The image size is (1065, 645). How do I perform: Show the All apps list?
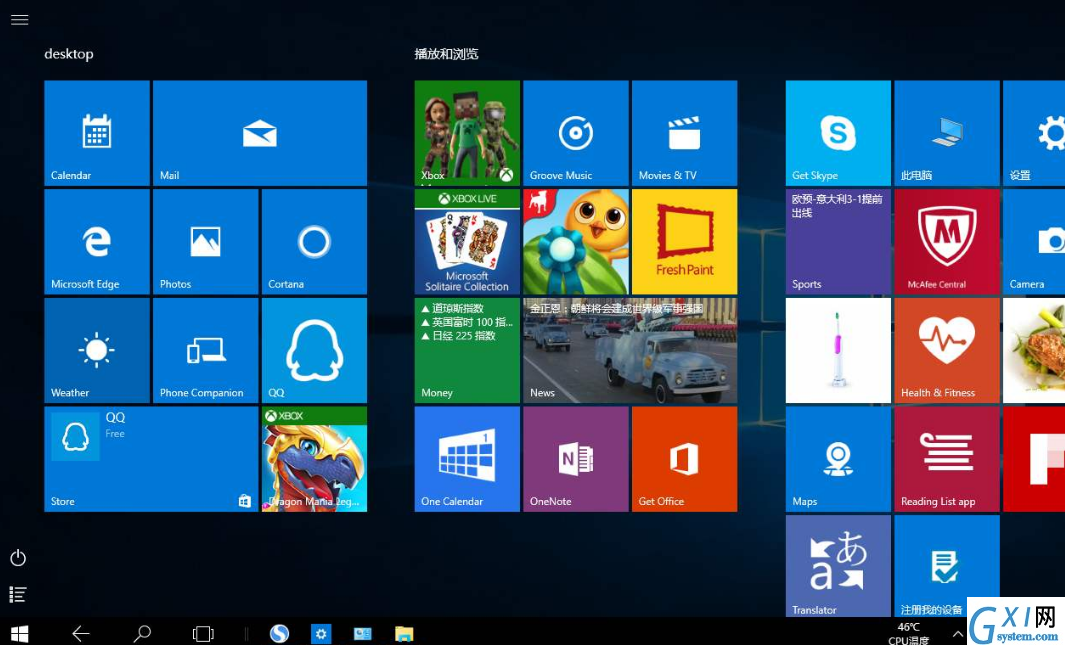[18, 595]
